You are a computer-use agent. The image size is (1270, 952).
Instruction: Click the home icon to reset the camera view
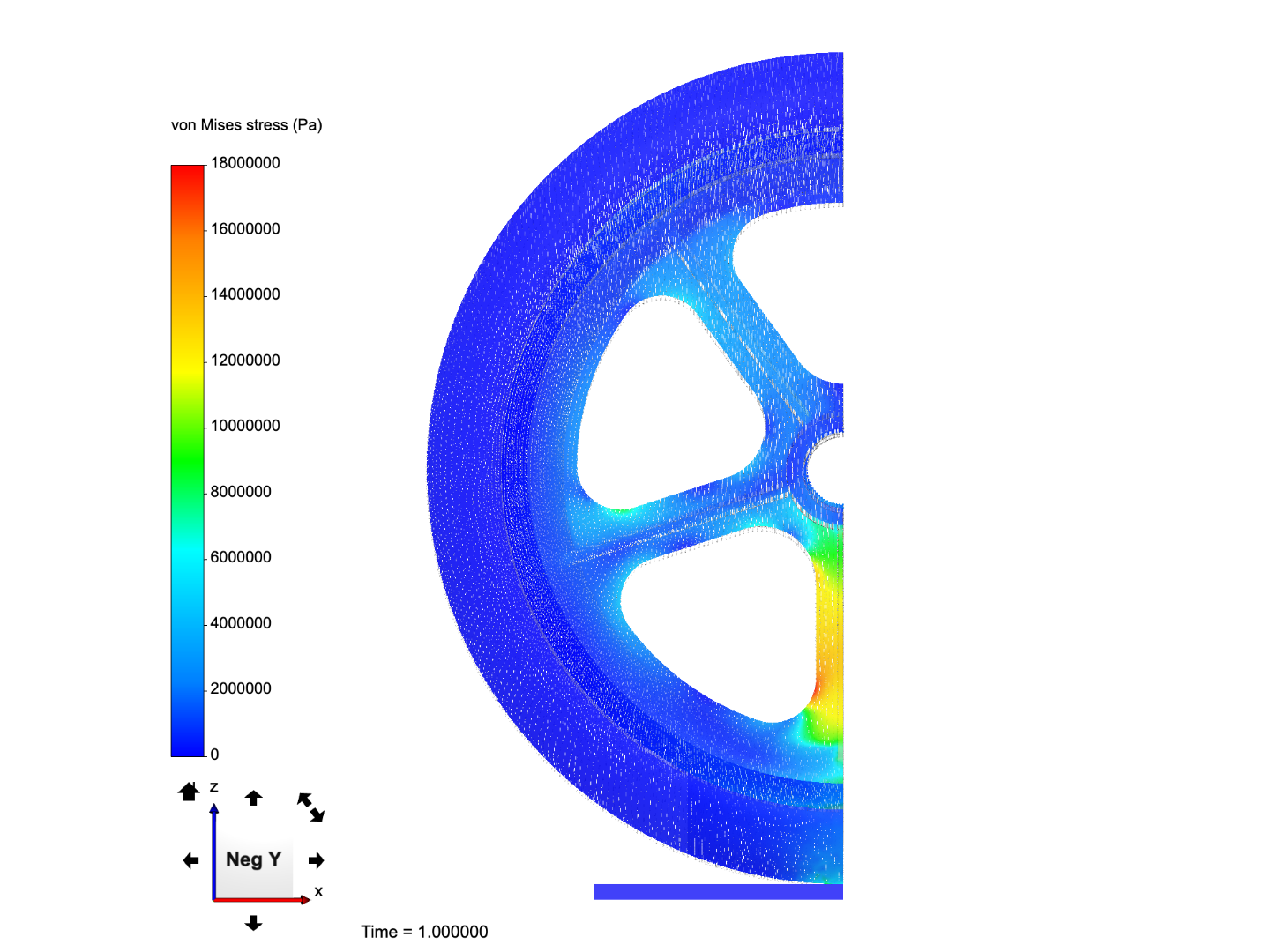188,792
